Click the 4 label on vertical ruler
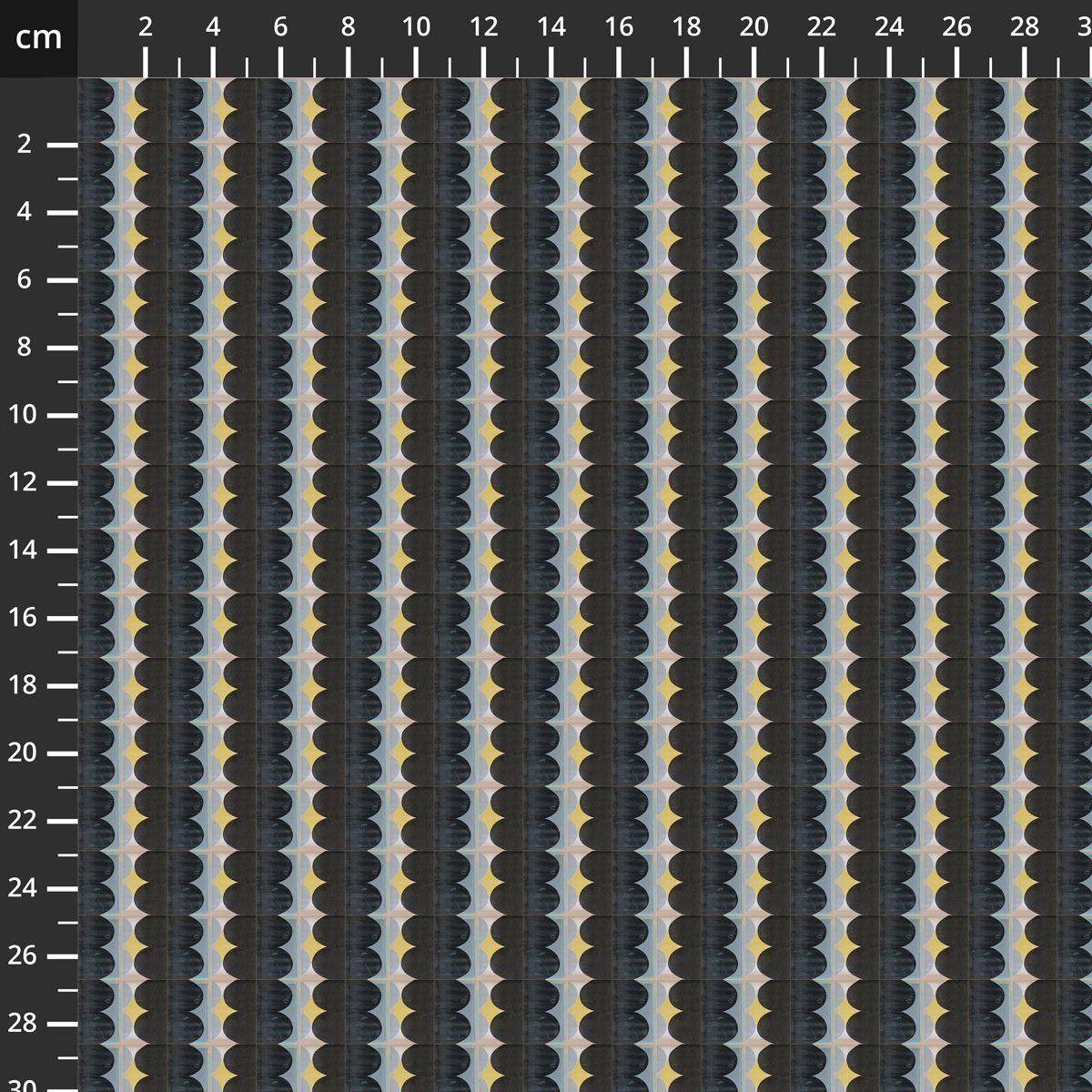The height and width of the screenshot is (1092, 1092). tap(25, 212)
